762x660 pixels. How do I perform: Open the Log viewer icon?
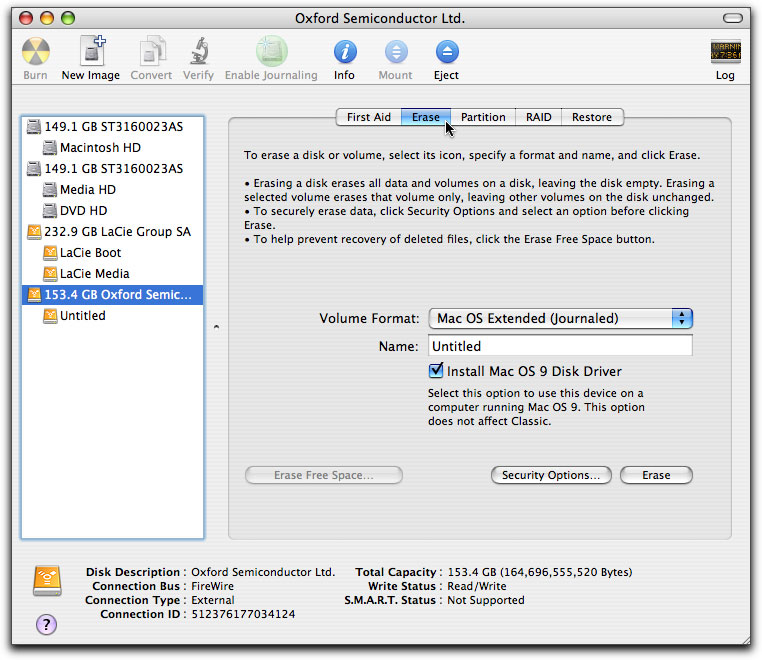(x=725, y=52)
